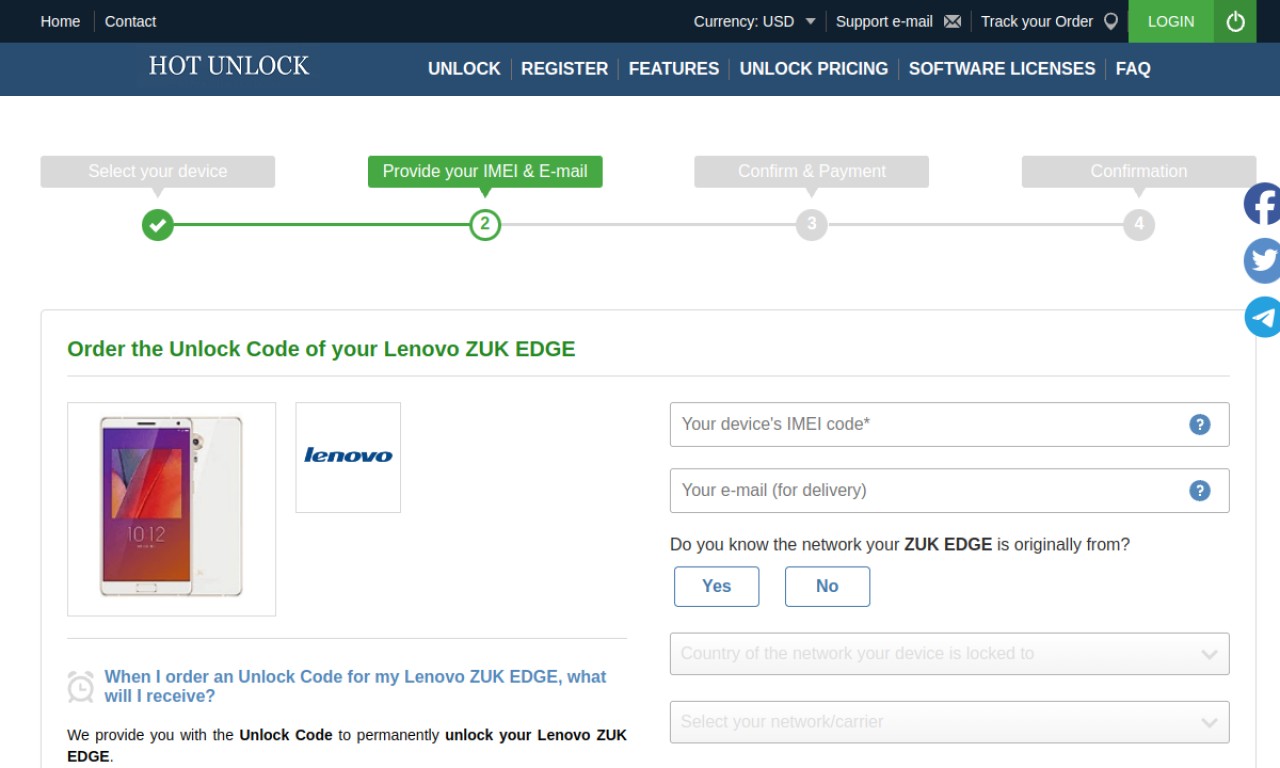This screenshot has width=1280, height=768.
Task: Expand the Select your network/carrier dropdown
Action: [x=949, y=722]
